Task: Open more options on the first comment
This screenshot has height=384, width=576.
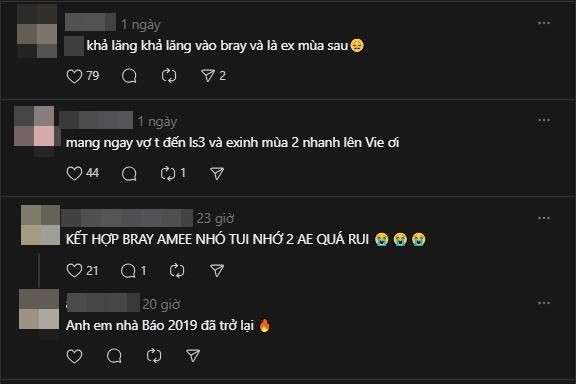Action: tap(544, 23)
